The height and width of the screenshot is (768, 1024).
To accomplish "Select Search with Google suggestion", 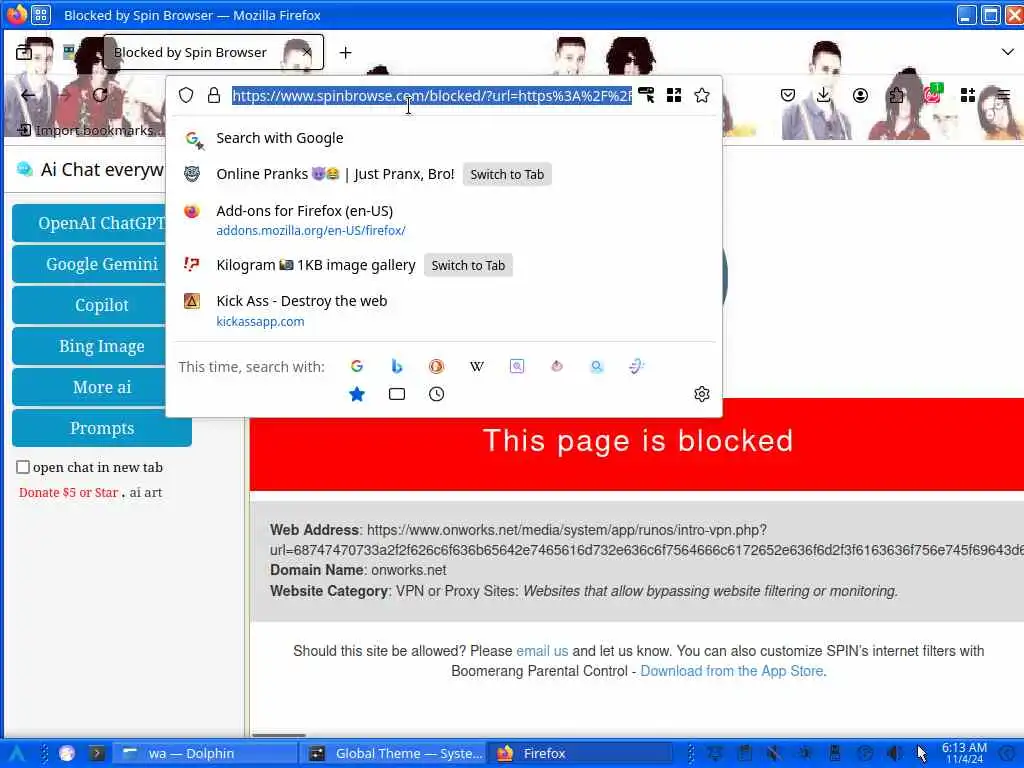I will (x=444, y=138).
